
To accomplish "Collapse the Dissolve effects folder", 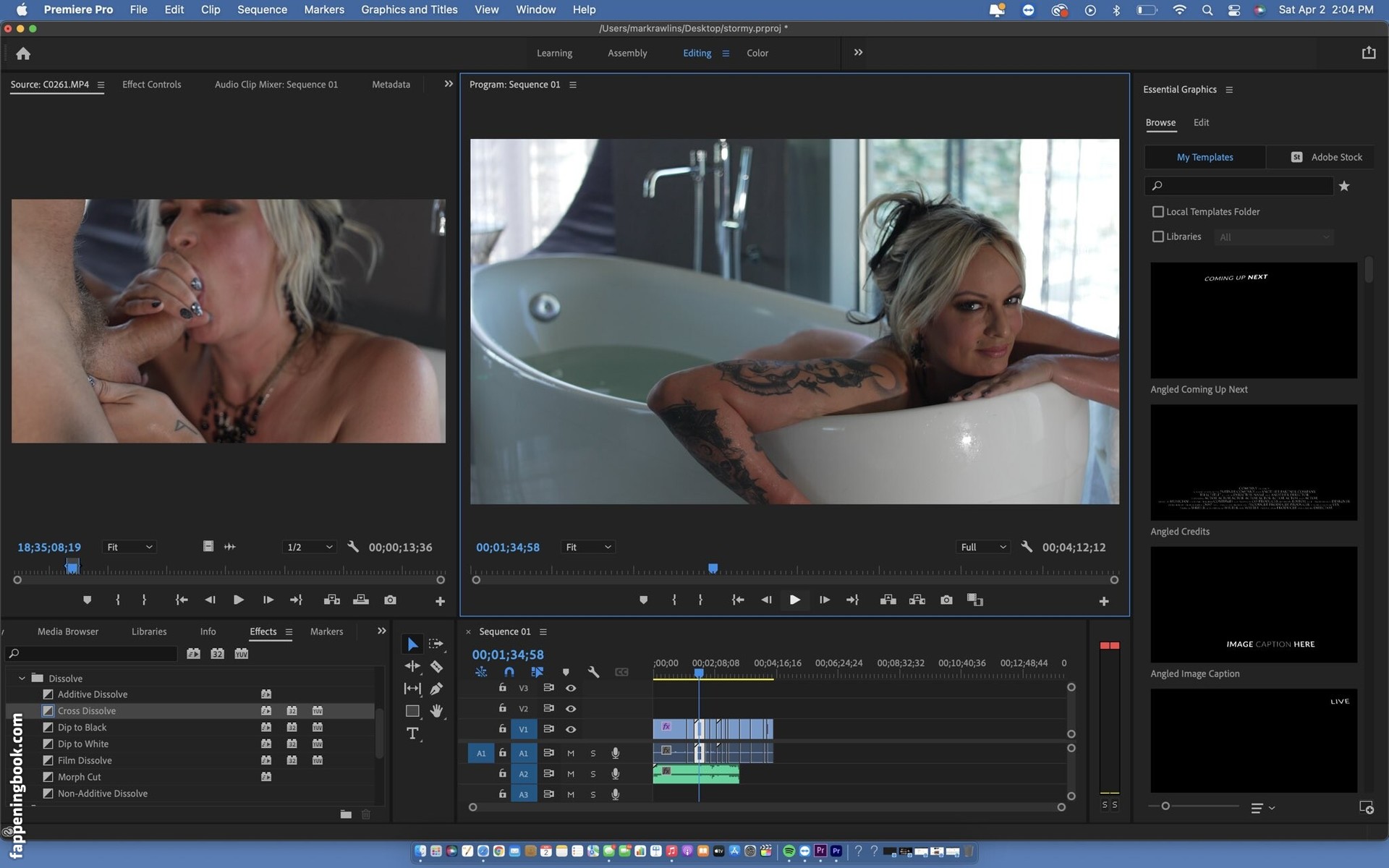I will tap(22, 678).
